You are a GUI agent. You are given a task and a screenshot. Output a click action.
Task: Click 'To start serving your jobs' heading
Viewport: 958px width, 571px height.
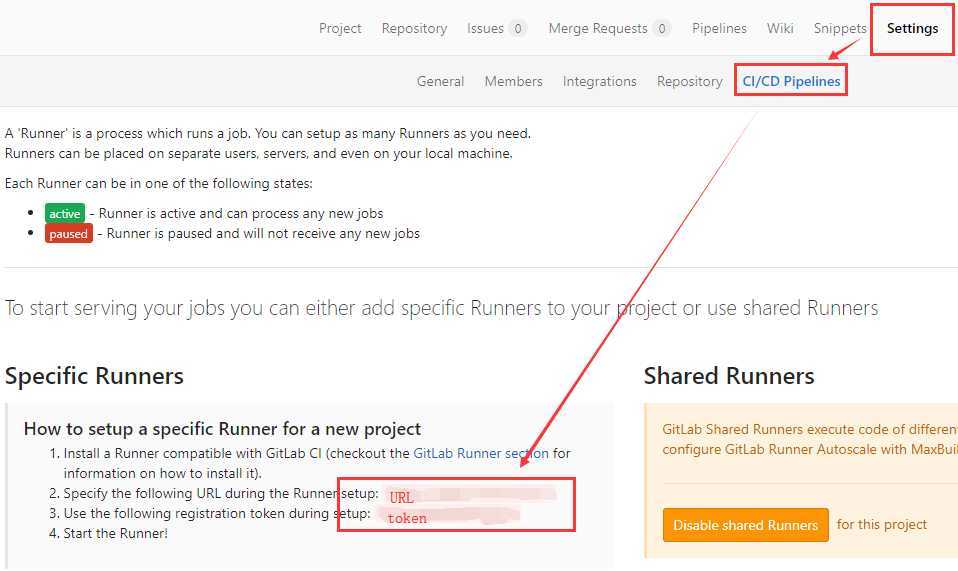(x=441, y=308)
